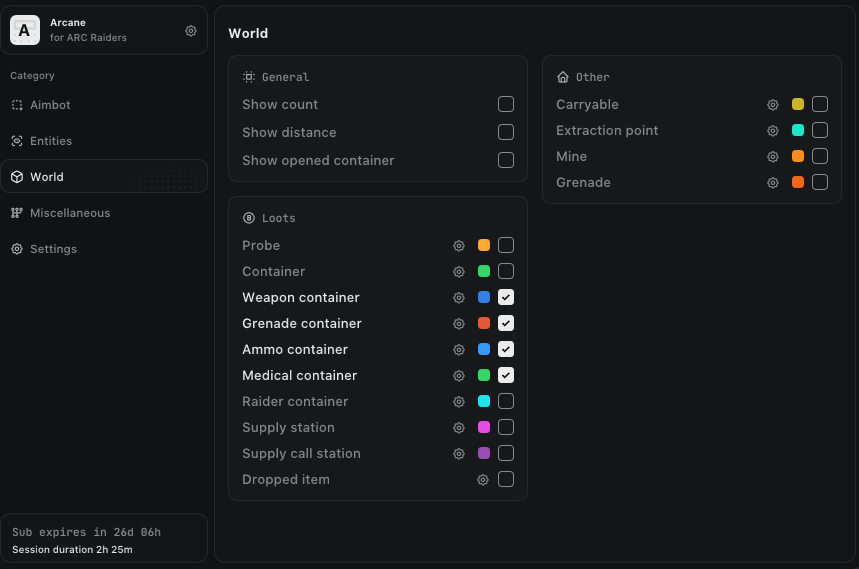Switch to the Aimbot category

tap(50, 105)
